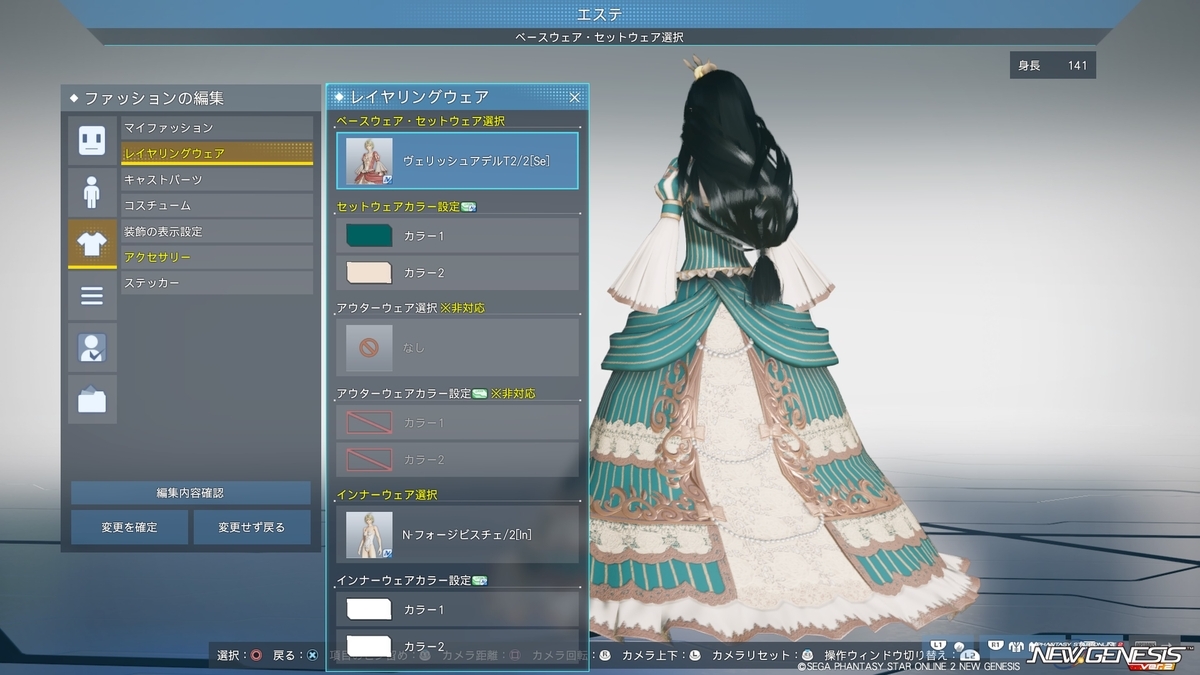Click 編集内容確認 button
Screen dimensions: 1200x675
point(190,493)
